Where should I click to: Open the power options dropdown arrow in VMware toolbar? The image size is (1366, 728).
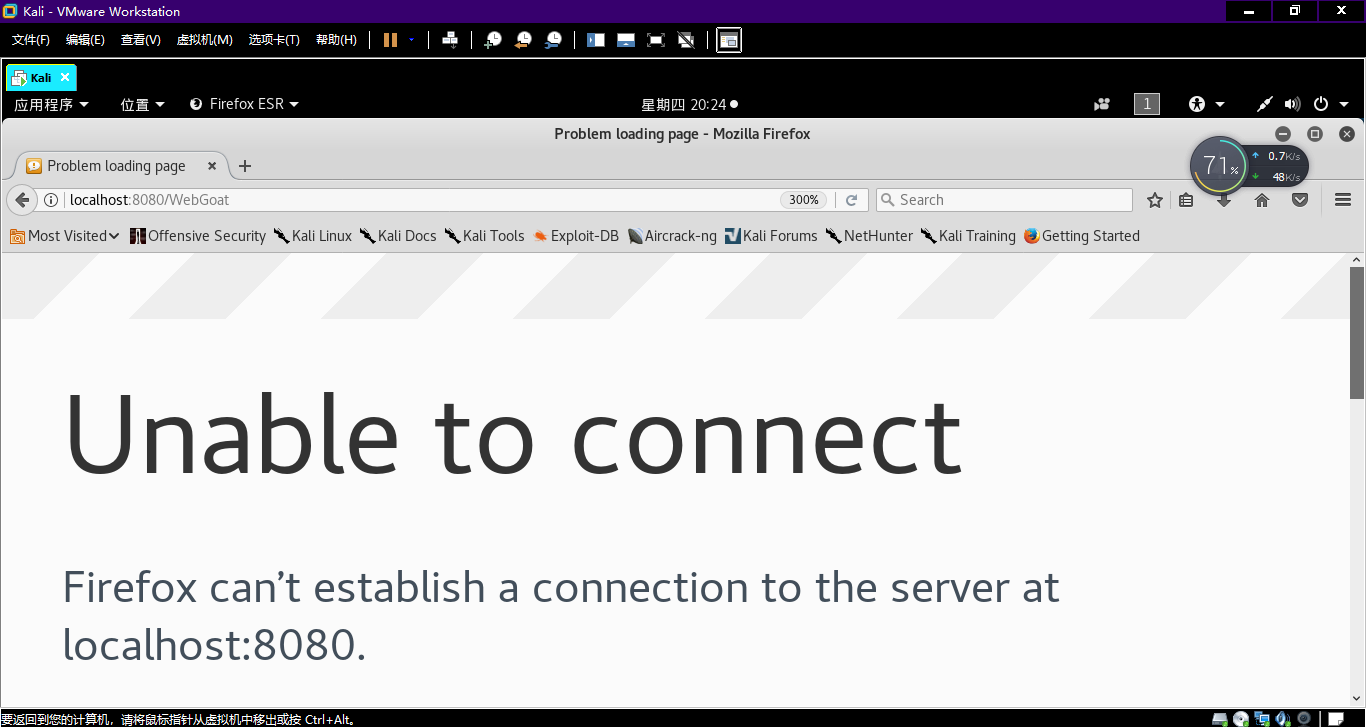click(411, 40)
